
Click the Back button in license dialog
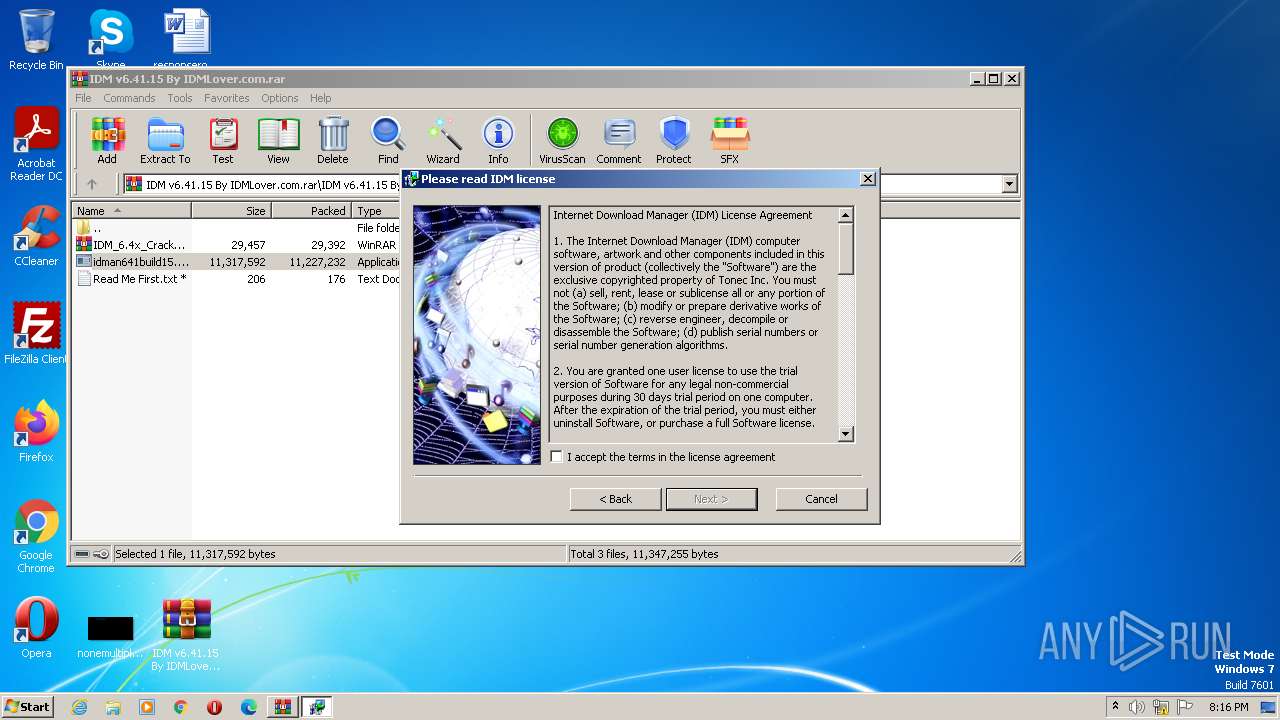(616, 499)
